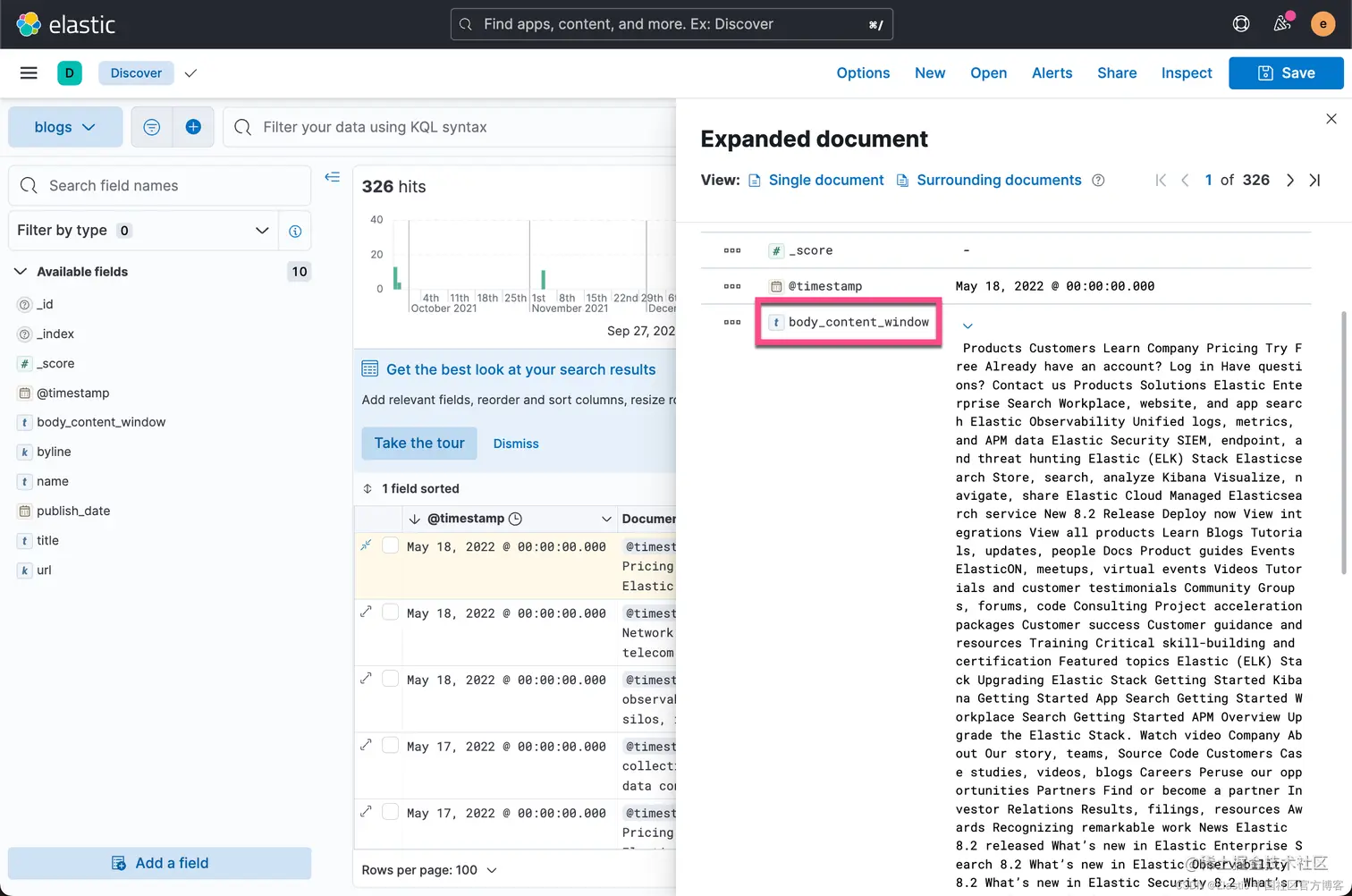The width and height of the screenshot is (1352, 896).
Task: Open Discover breadcrumb chevron dropdown
Action: pos(190,73)
